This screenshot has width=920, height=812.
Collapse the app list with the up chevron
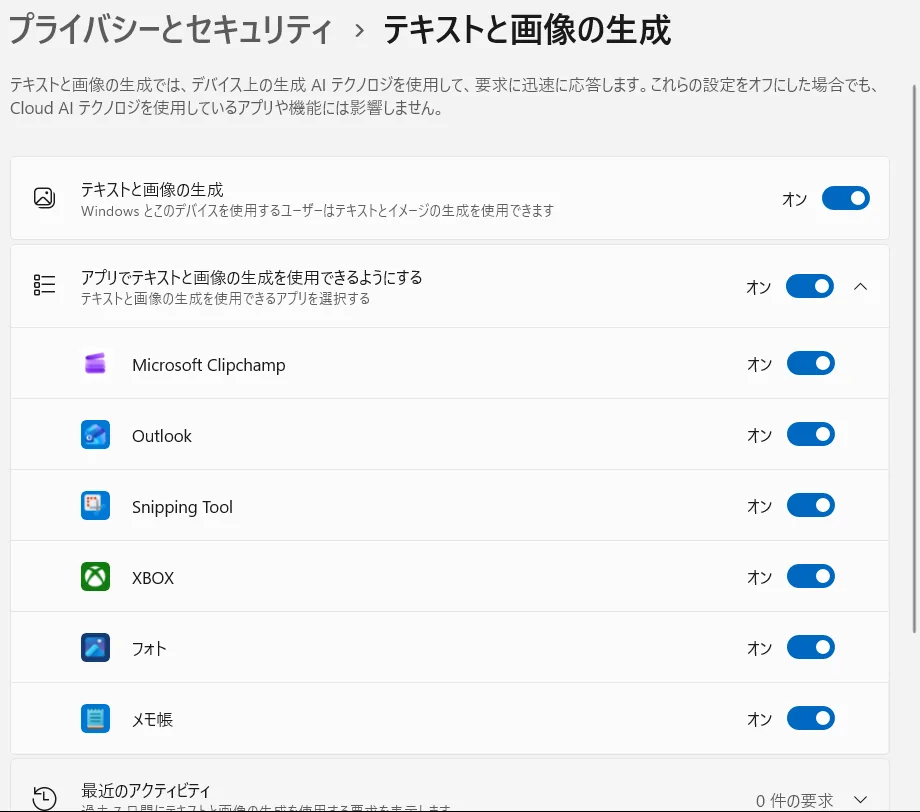coord(860,286)
